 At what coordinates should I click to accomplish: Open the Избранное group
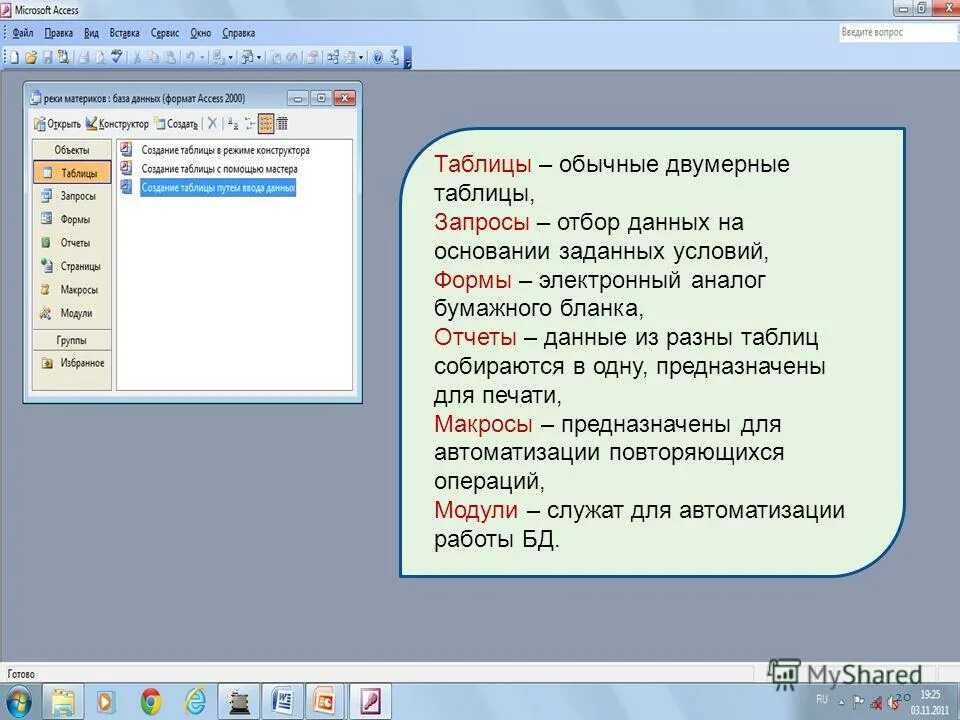[72, 363]
